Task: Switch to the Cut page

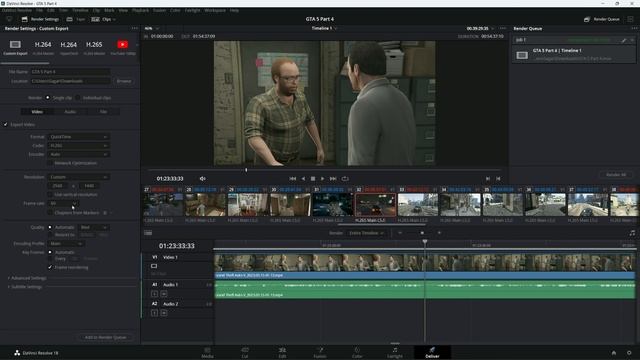Action: tap(245, 353)
